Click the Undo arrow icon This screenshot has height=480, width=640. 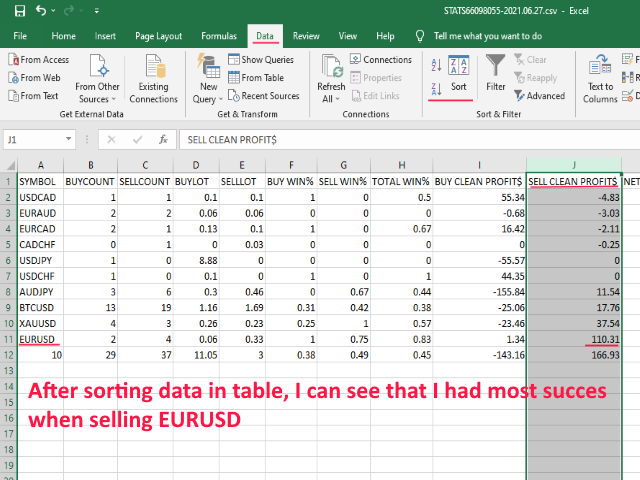tap(41, 10)
